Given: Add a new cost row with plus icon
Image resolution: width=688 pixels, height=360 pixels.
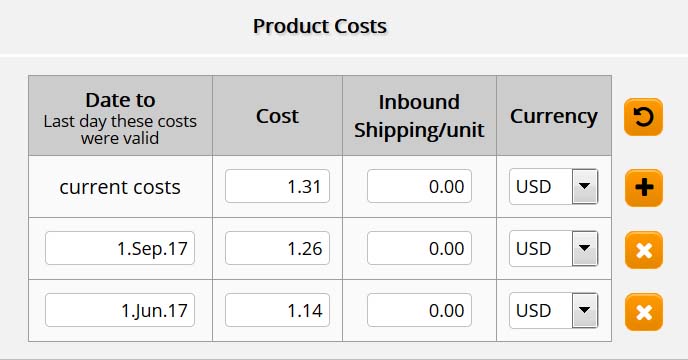Looking at the screenshot, I should pyautogui.click(x=643, y=188).
